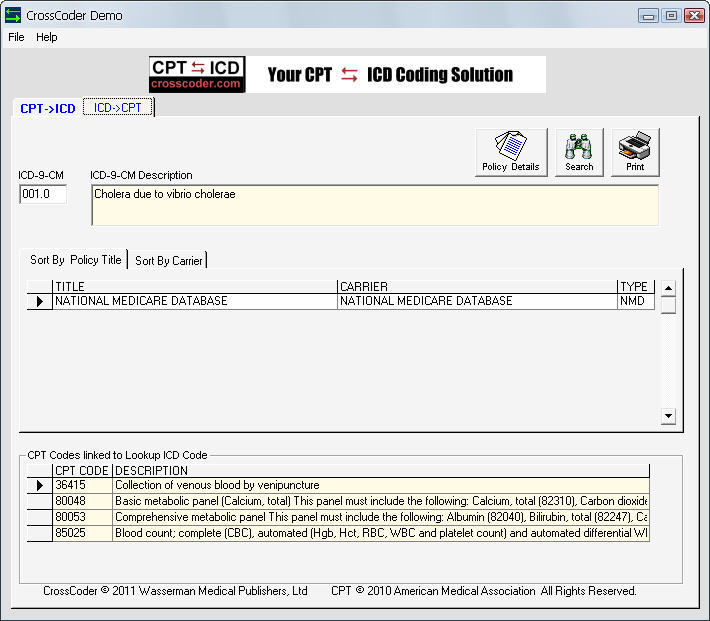
Task: Switch to the CPT->ICD tab
Action: [x=48, y=108]
